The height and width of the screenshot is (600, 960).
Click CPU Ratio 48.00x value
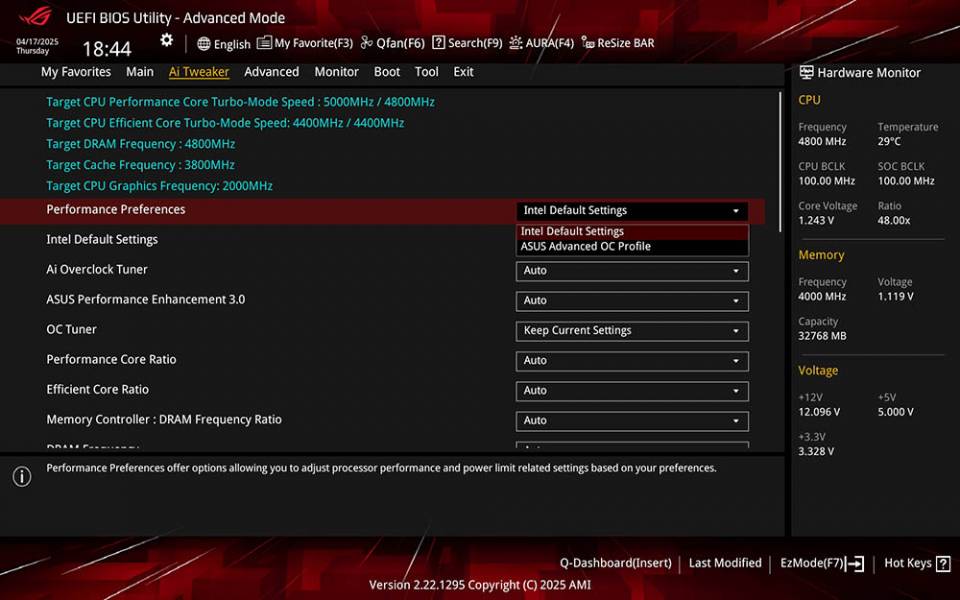tap(894, 220)
